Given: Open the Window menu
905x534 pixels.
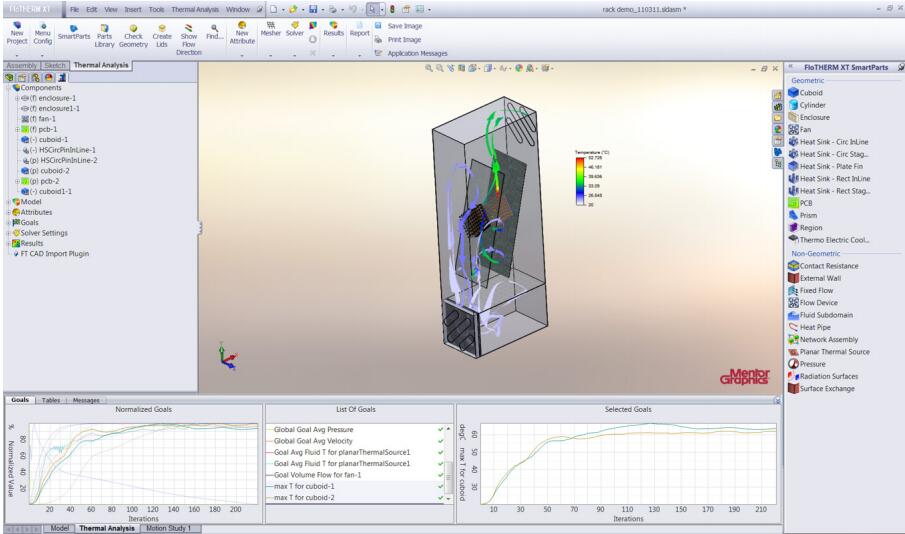Looking at the screenshot, I should pos(238,9).
